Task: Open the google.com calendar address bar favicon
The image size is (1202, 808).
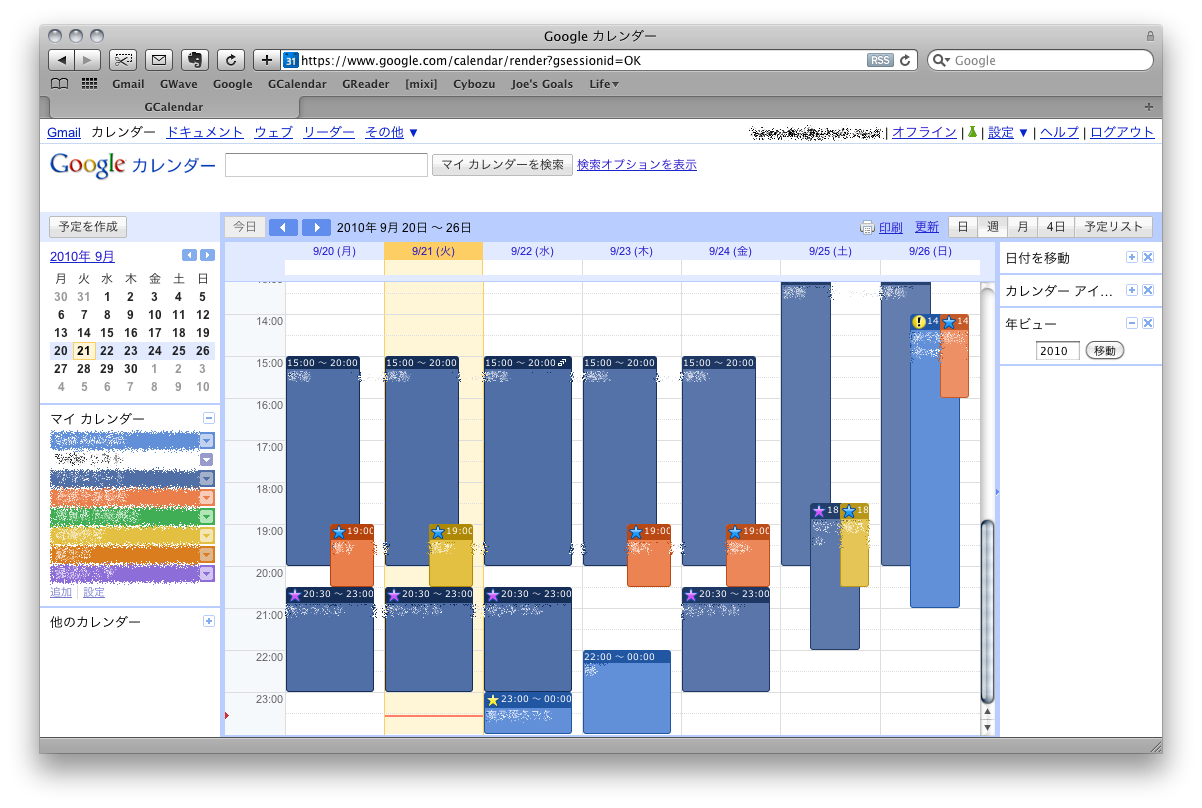Action: (x=291, y=60)
